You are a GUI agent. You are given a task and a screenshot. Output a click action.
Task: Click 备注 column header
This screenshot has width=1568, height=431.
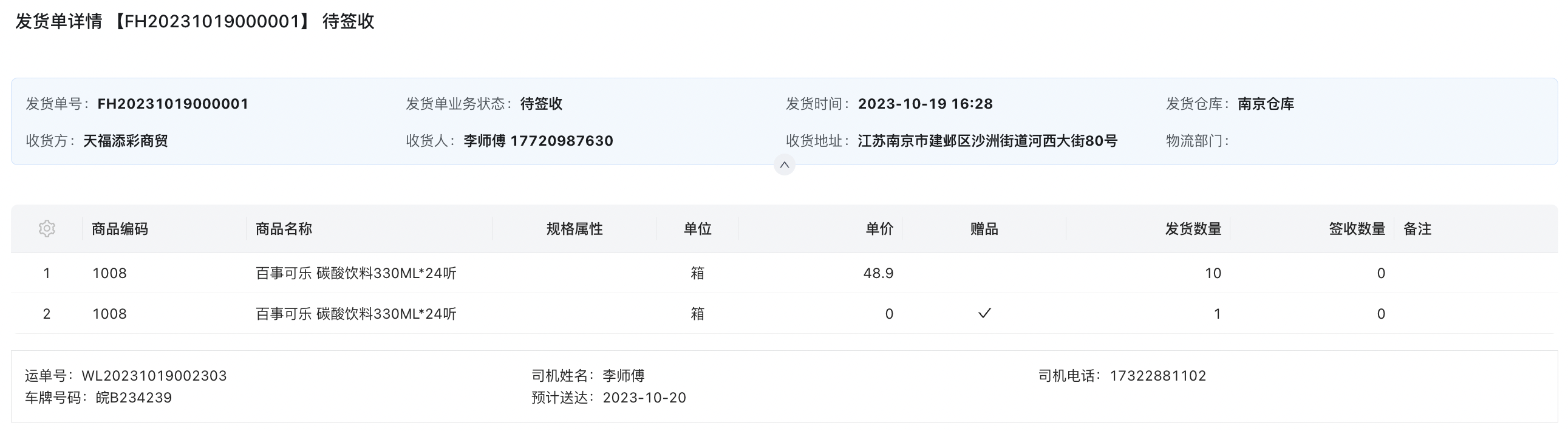click(x=1417, y=229)
